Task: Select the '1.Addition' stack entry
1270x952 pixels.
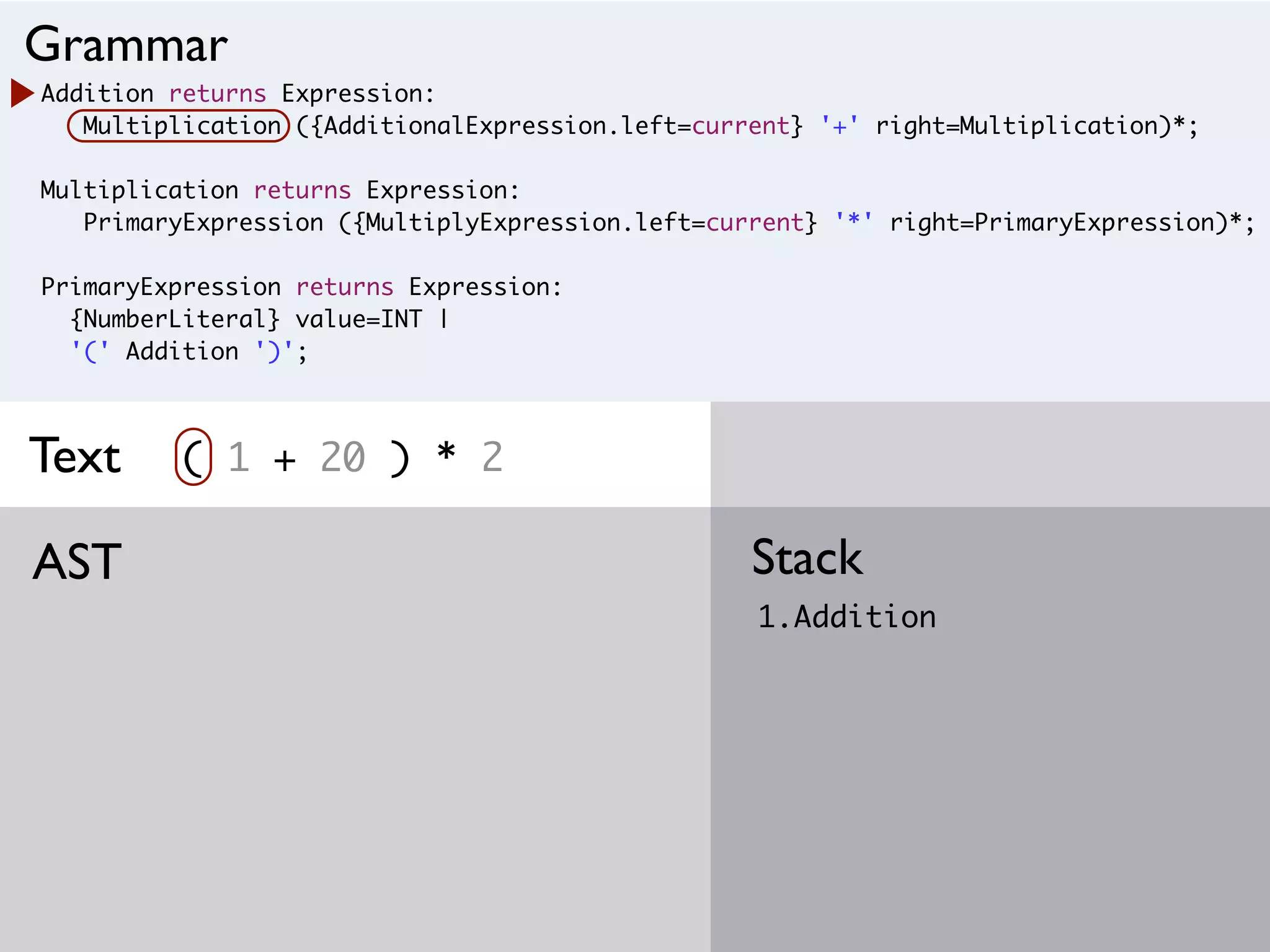Action: point(846,617)
